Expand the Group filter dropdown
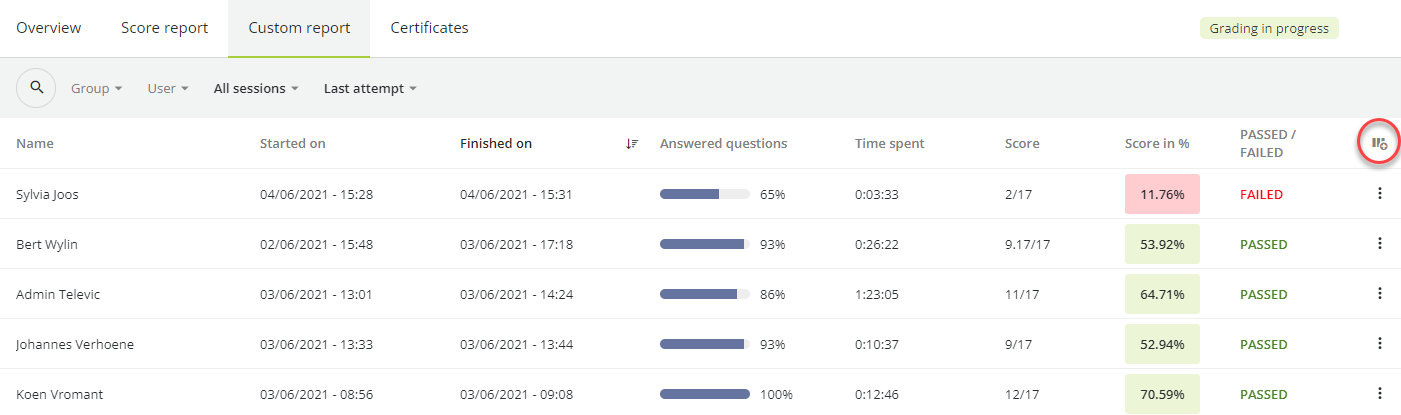Screen dimensions: 1401x415 [96, 88]
